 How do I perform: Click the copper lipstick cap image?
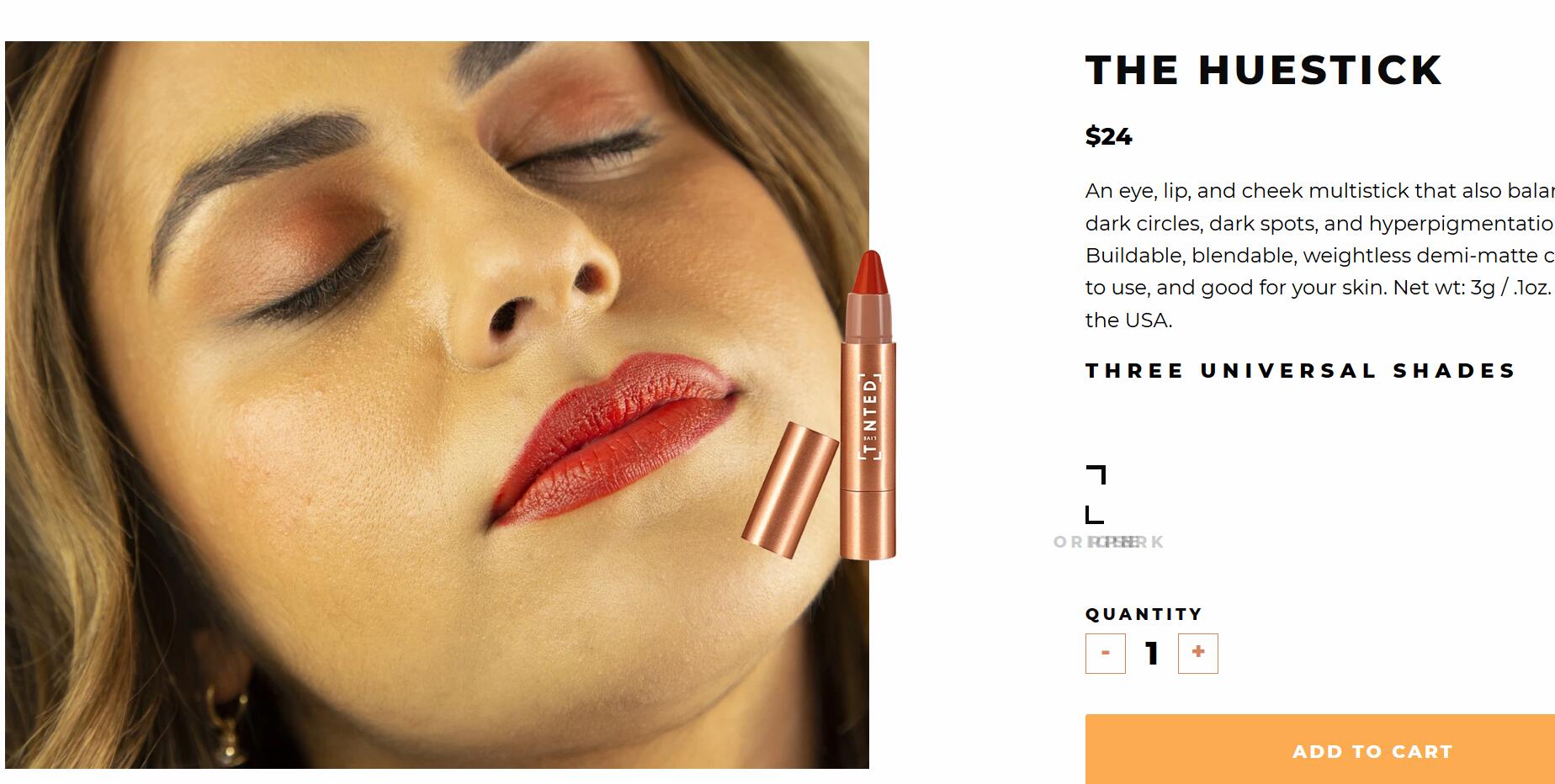789,490
